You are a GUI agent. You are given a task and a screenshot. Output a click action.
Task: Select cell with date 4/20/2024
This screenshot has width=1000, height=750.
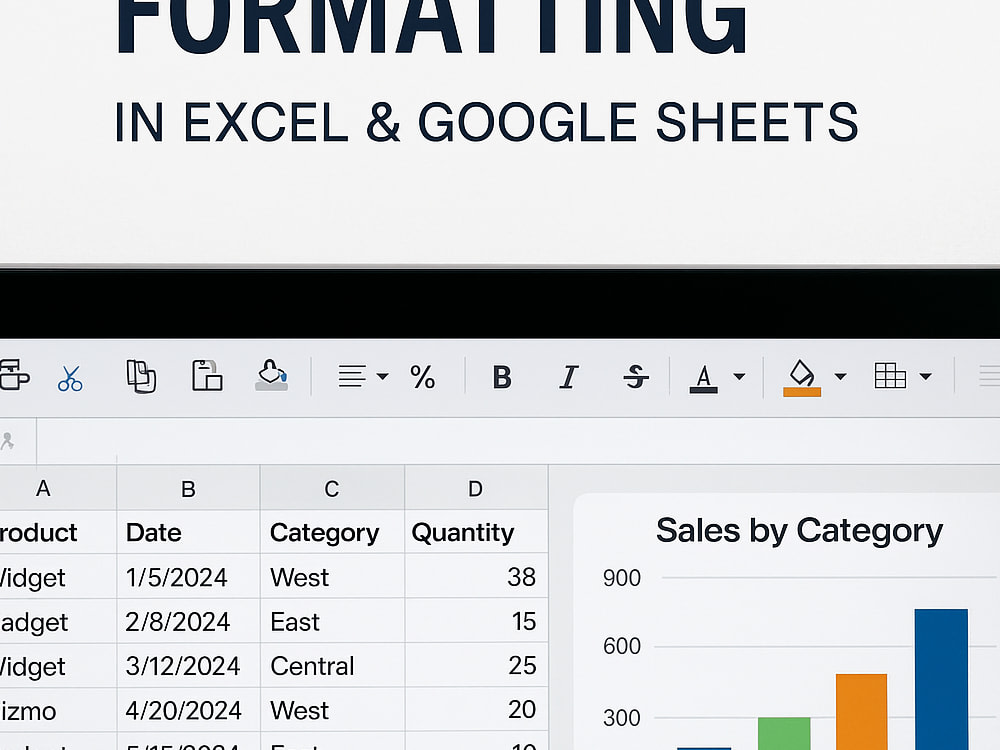point(188,710)
